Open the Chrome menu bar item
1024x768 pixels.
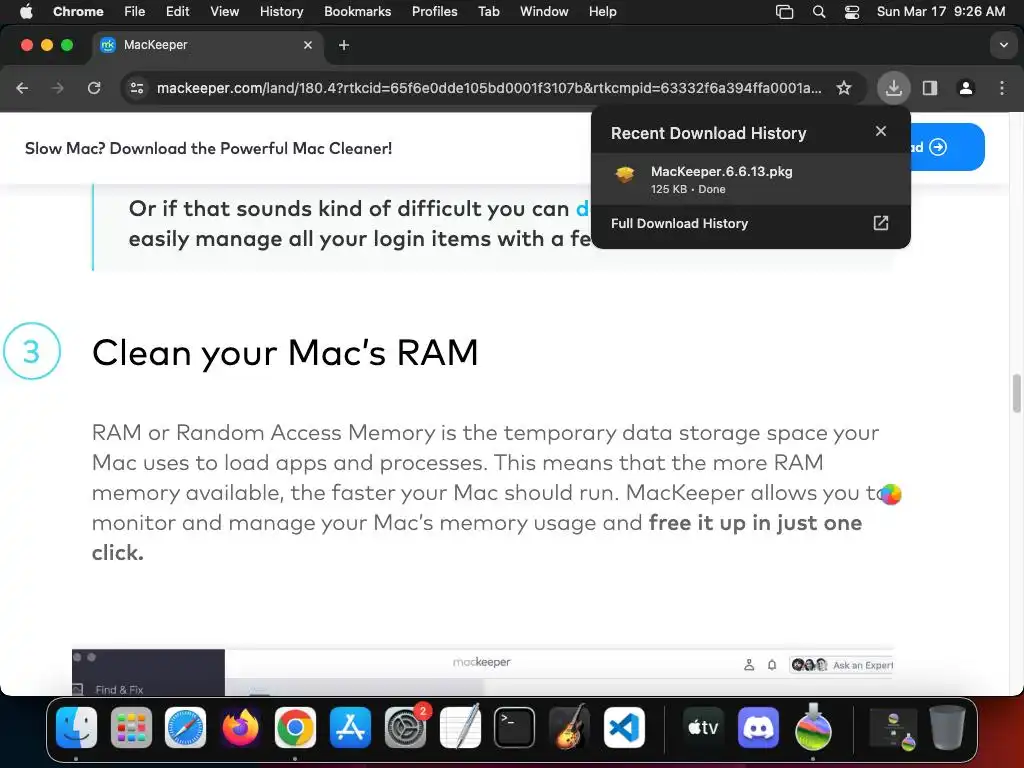tap(78, 11)
